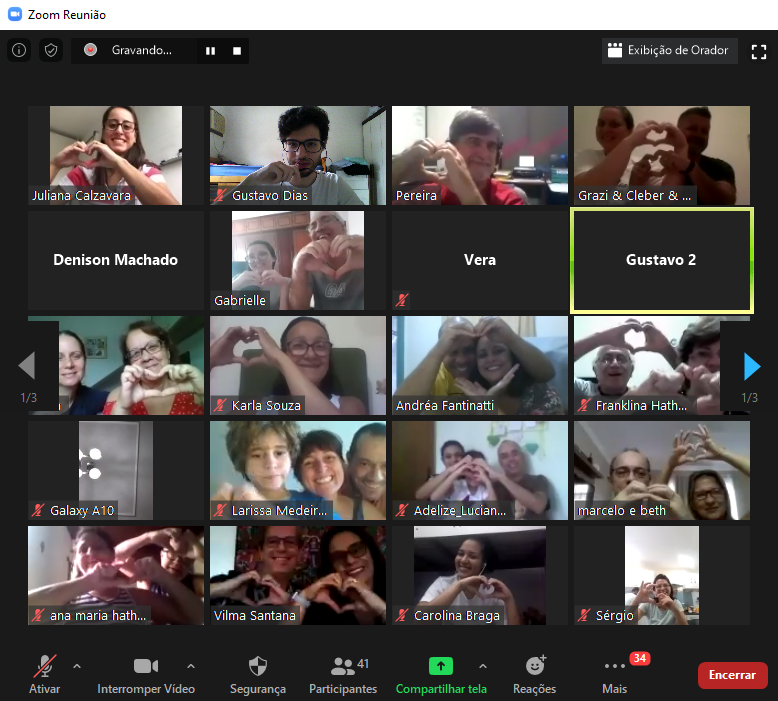Click the red recording indicator dot
This screenshot has height=701, width=778.
[x=90, y=50]
